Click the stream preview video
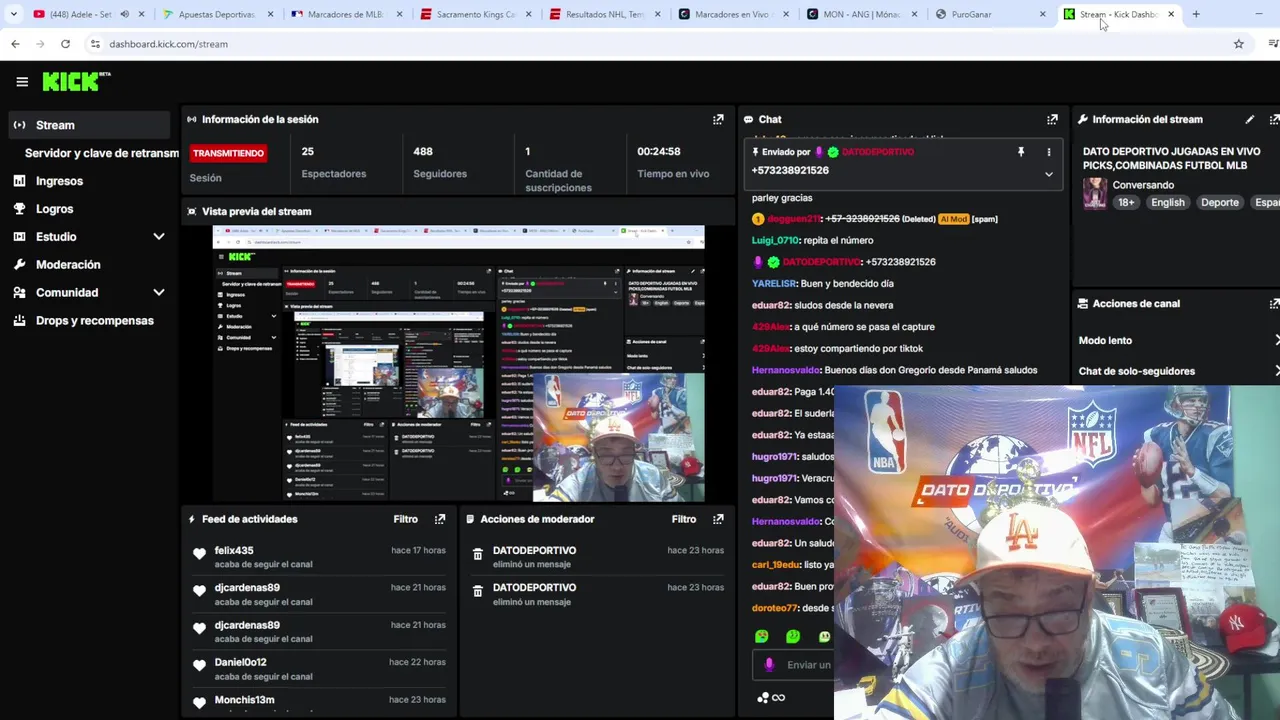1280x720 pixels. tap(458, 364)
